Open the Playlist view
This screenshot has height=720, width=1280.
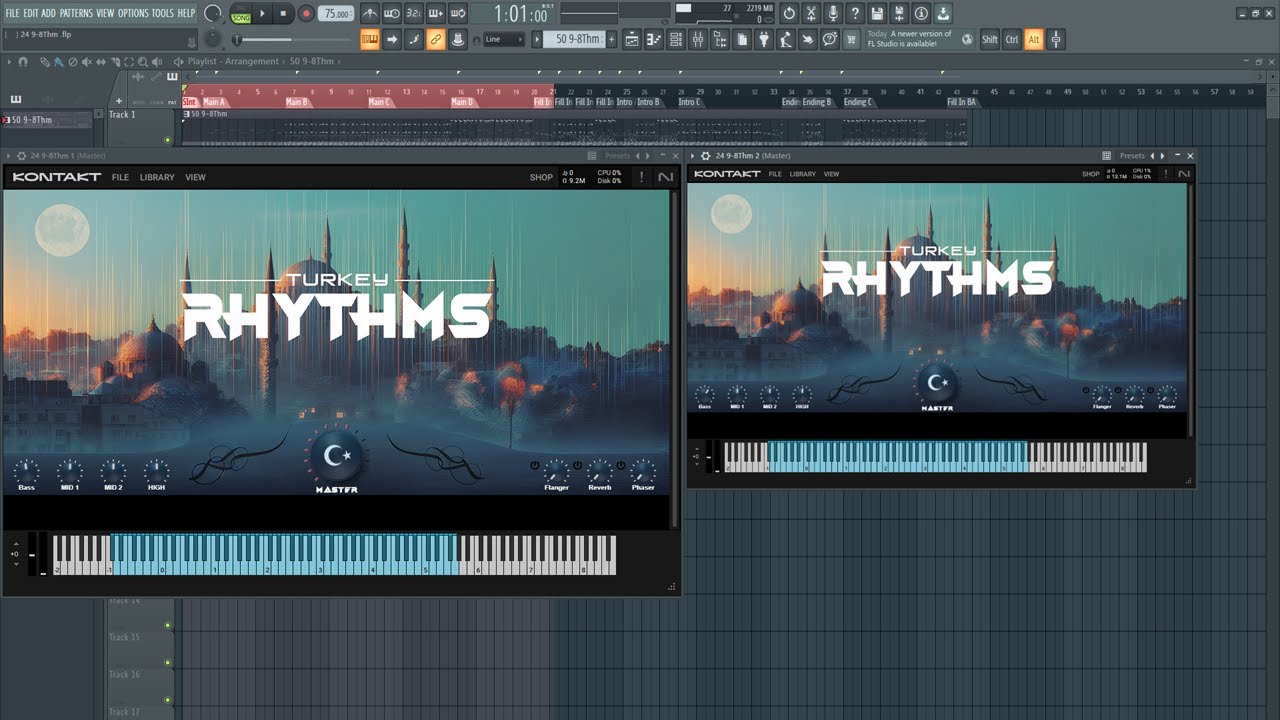(x=632, y=39)
